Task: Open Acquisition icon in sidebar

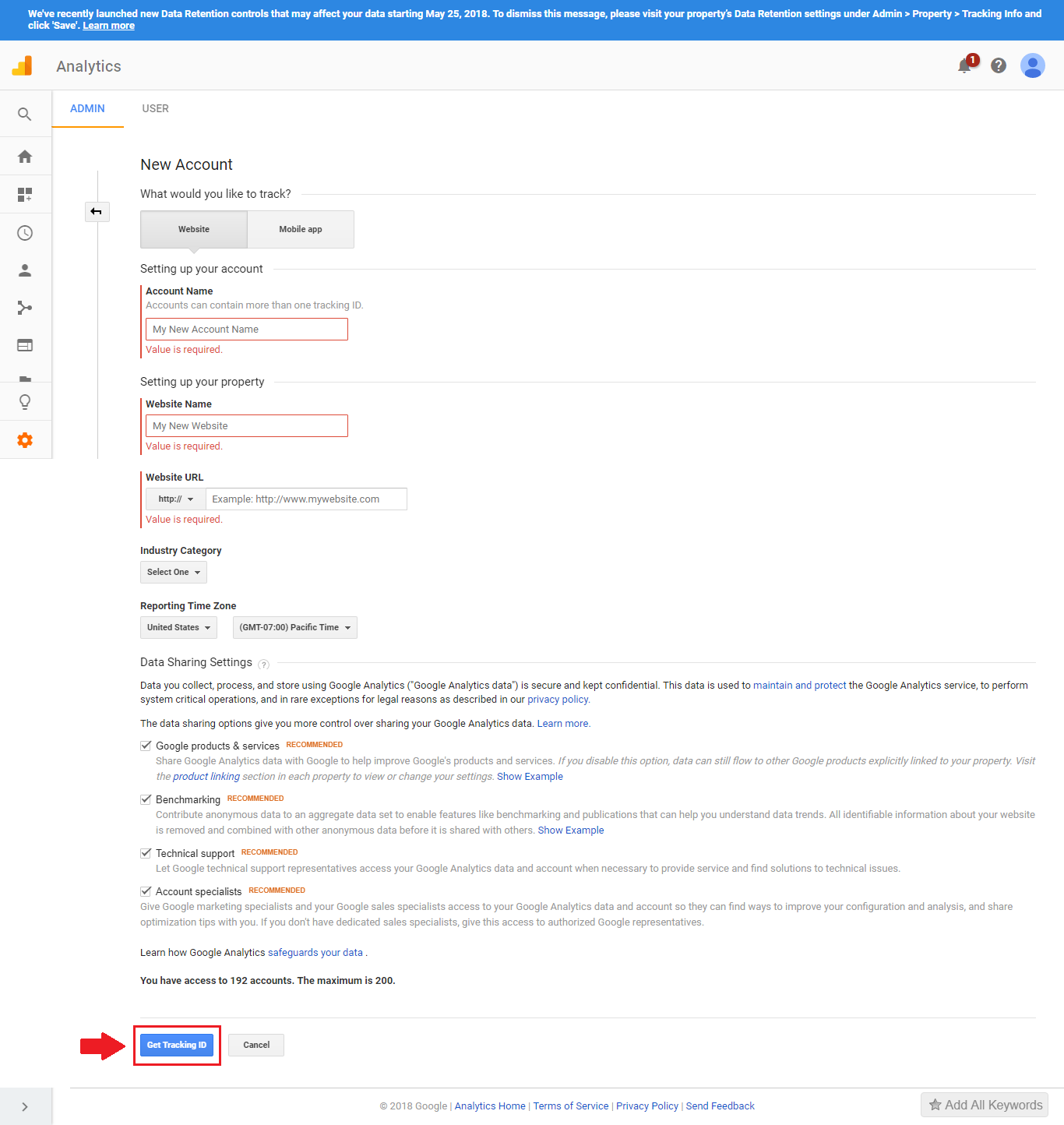Action: (25, 308)
